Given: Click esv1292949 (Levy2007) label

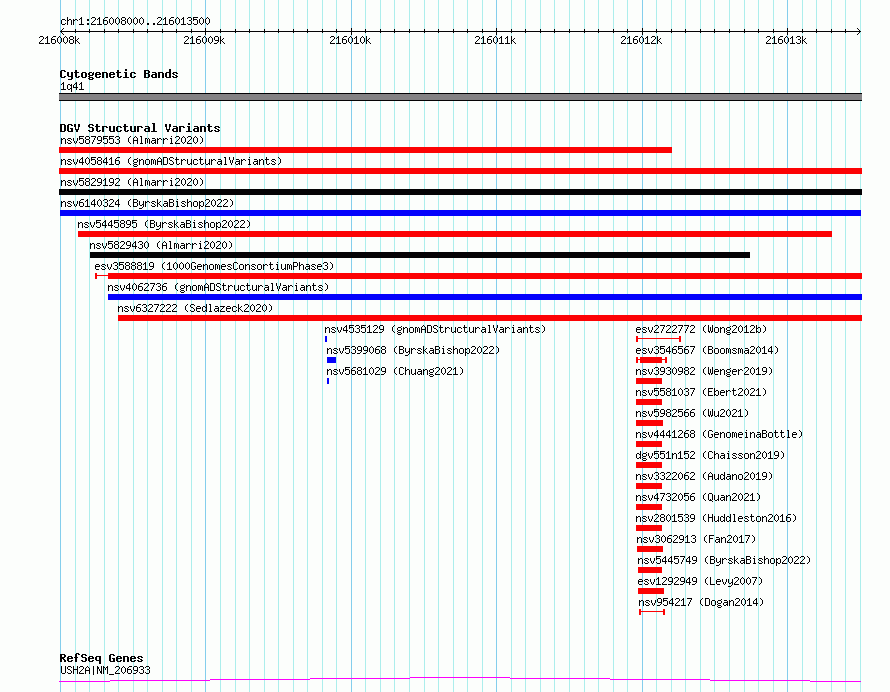Looking at the screenshot, I should point(700,581).
